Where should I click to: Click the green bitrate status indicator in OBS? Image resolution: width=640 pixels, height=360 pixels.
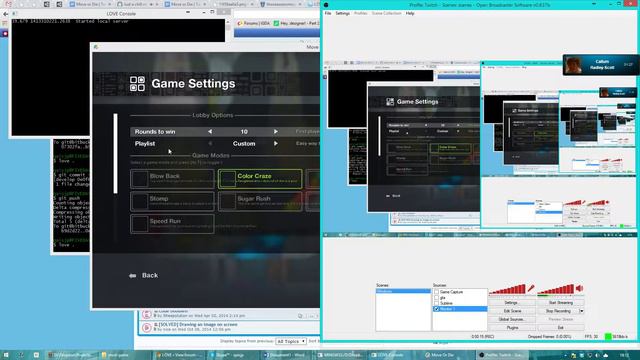pos(608,336)
